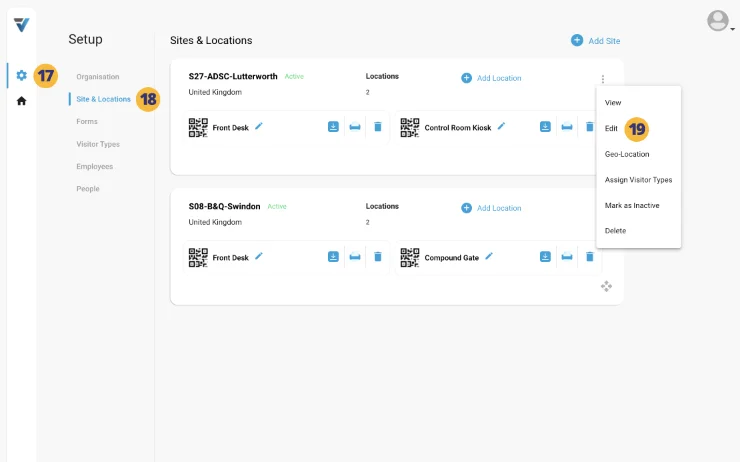Click the pencil icon beside Control Room Kiosk

coord(502,127)
